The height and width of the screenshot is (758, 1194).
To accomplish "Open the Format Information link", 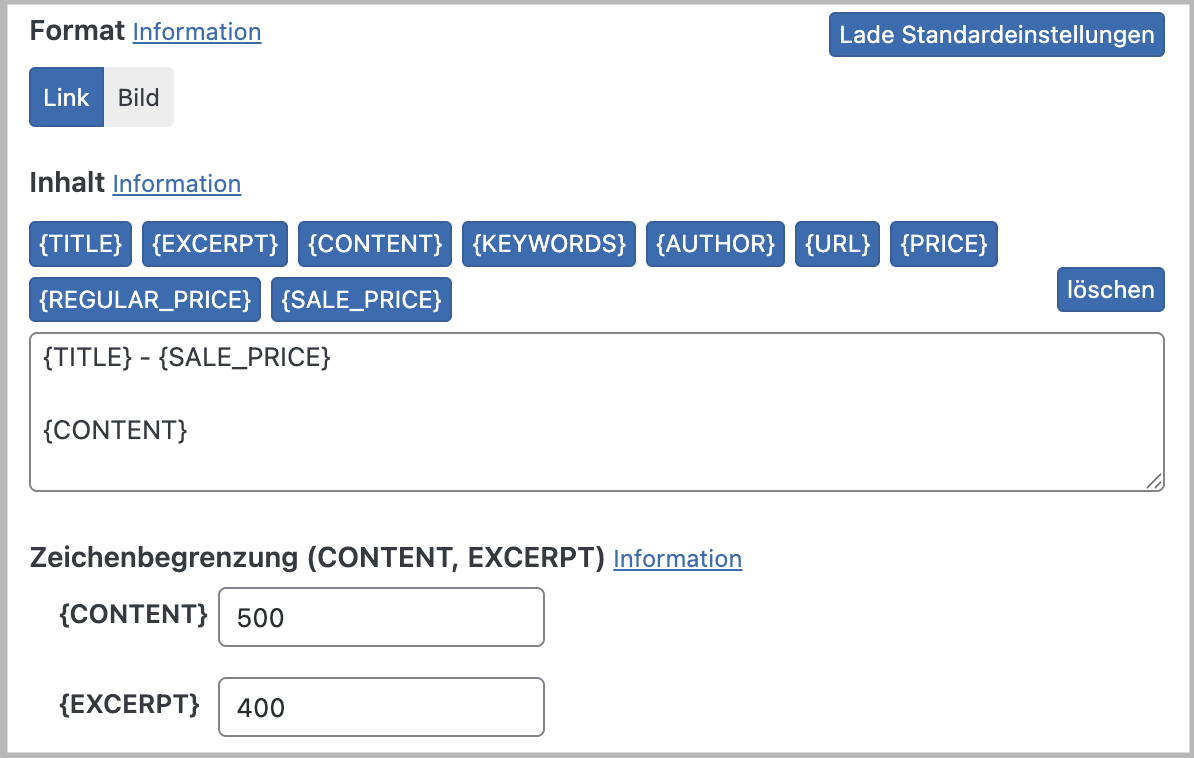I will 196,32.
